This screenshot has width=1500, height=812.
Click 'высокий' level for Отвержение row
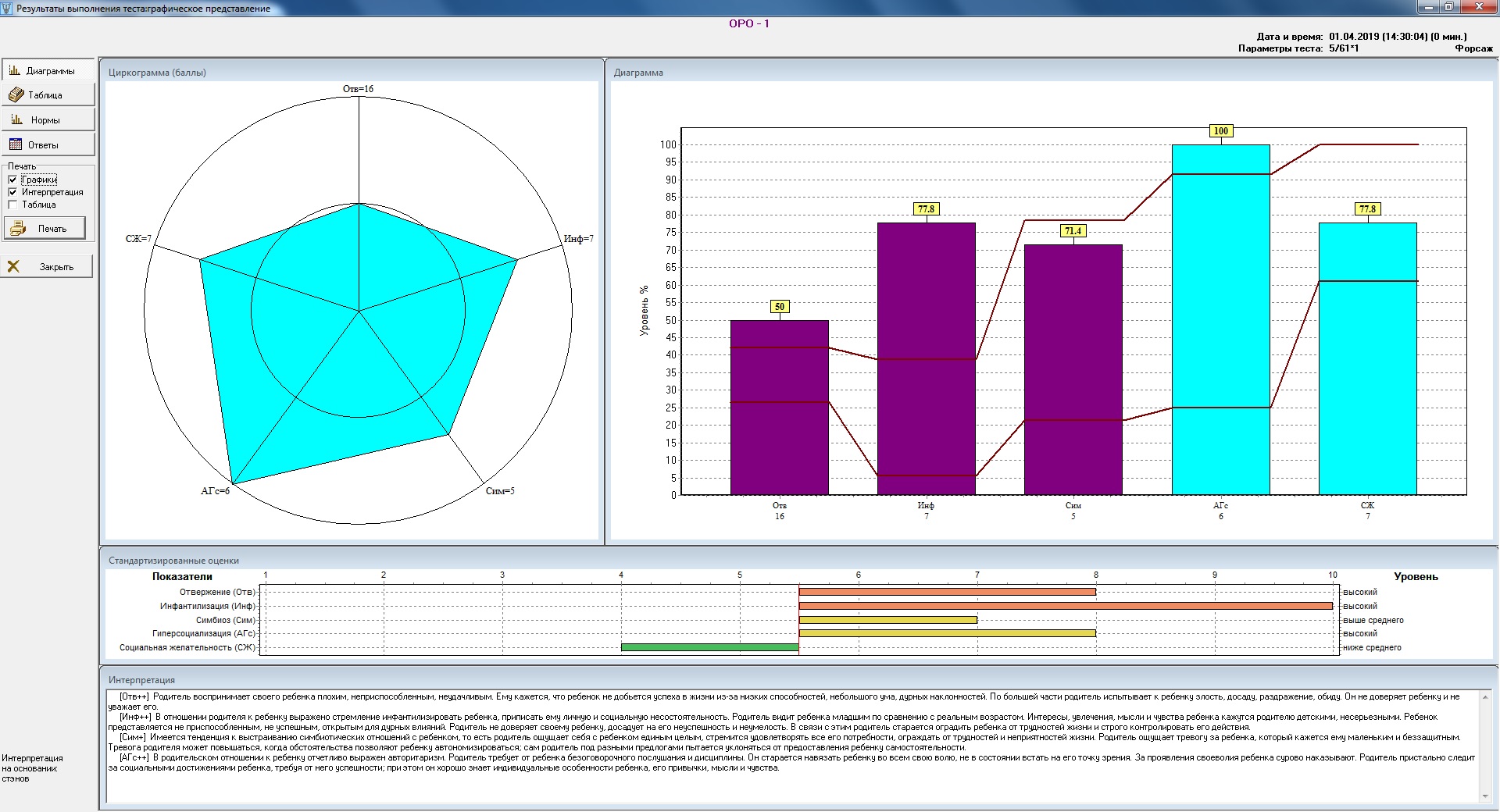coord(1360,592)
